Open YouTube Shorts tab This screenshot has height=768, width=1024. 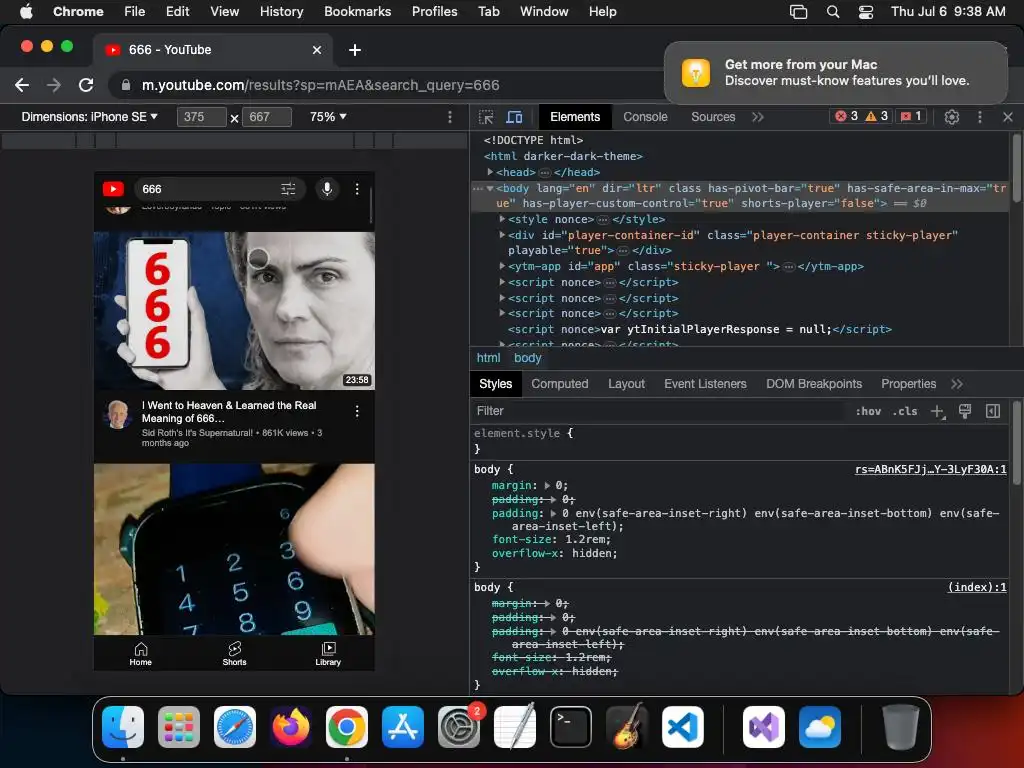(x=234, y=654)
